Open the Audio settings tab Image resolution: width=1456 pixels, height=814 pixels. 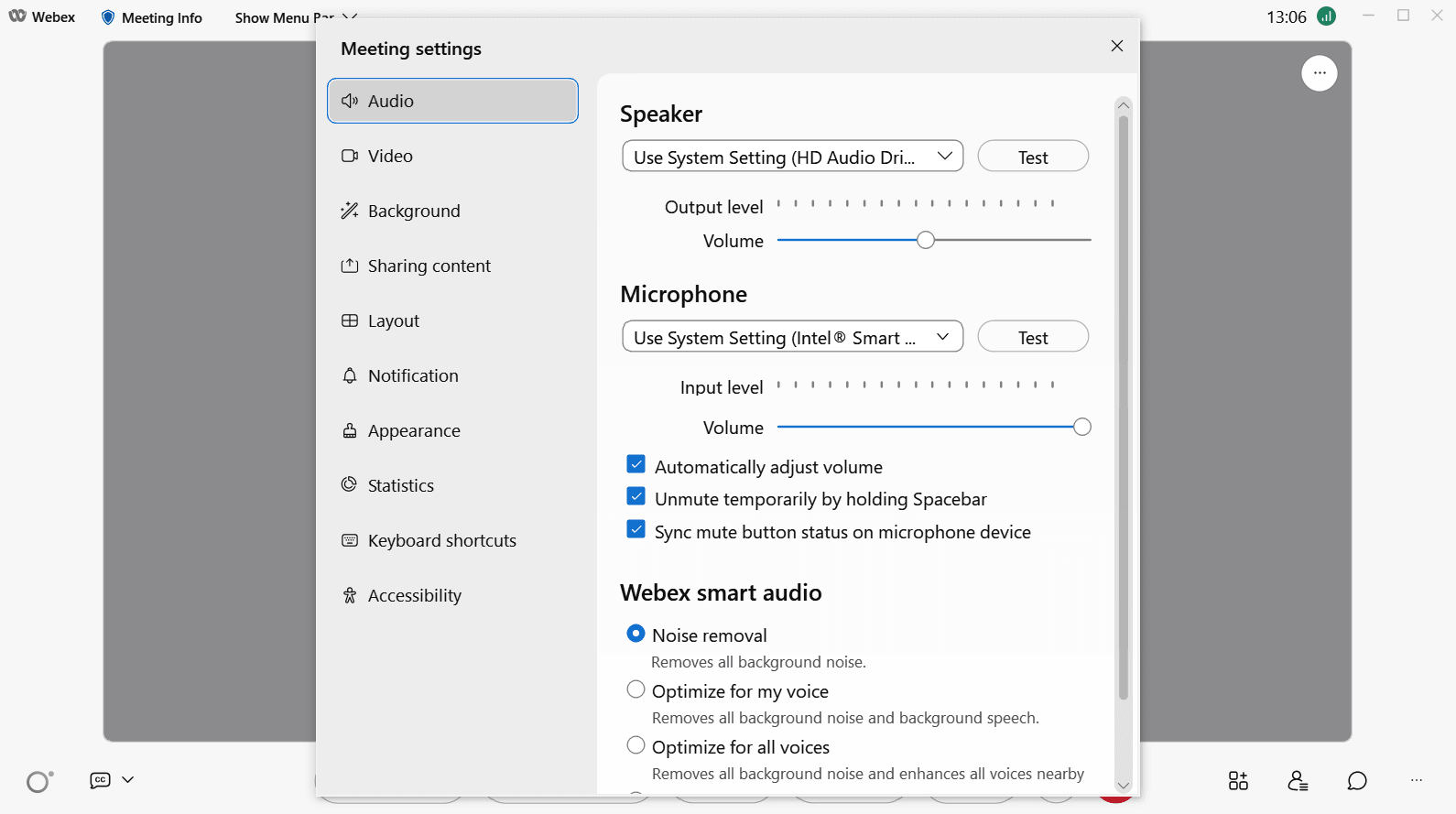click(452, 101)
